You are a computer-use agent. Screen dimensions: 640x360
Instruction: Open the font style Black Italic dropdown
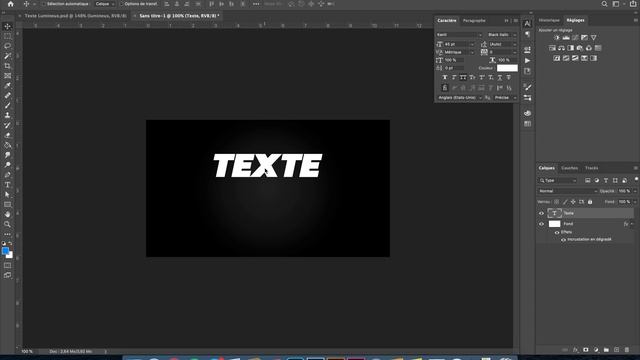(x=502, y=35)
